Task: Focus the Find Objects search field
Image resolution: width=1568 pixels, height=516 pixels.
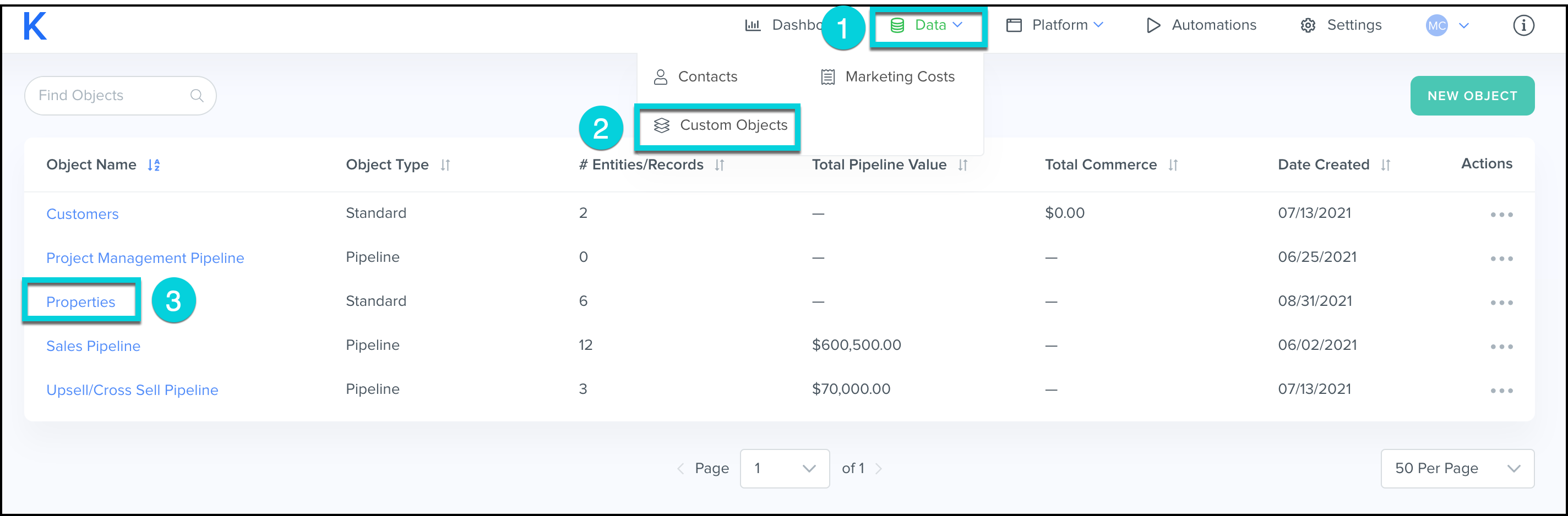Action: pyautogui.click(x=110, y=96)
